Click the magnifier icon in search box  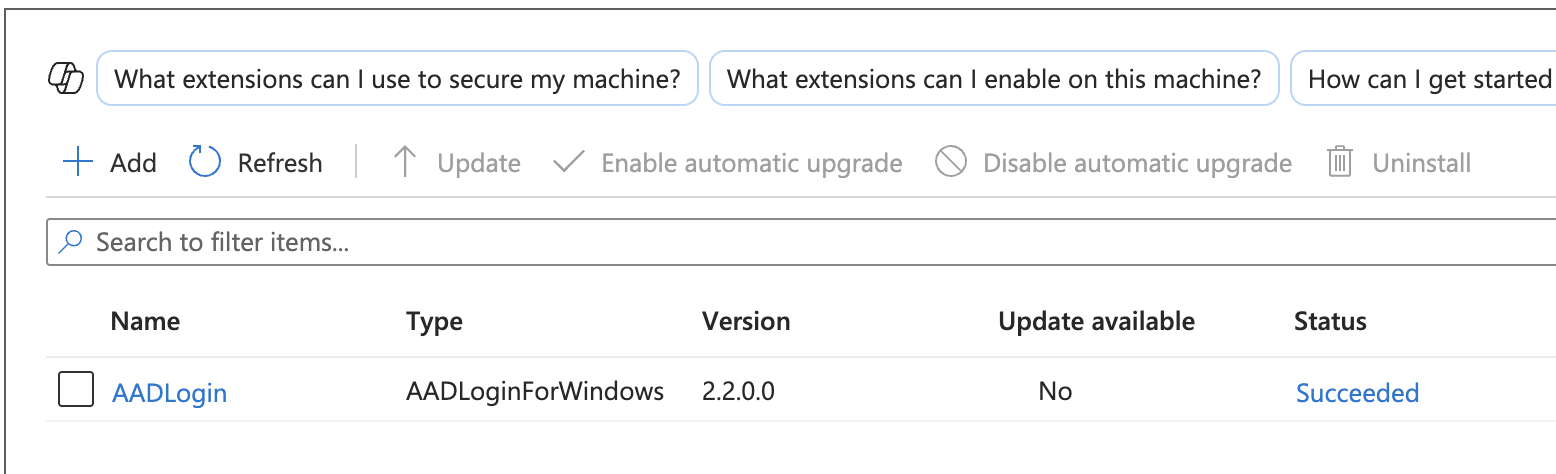coord(71,242)
